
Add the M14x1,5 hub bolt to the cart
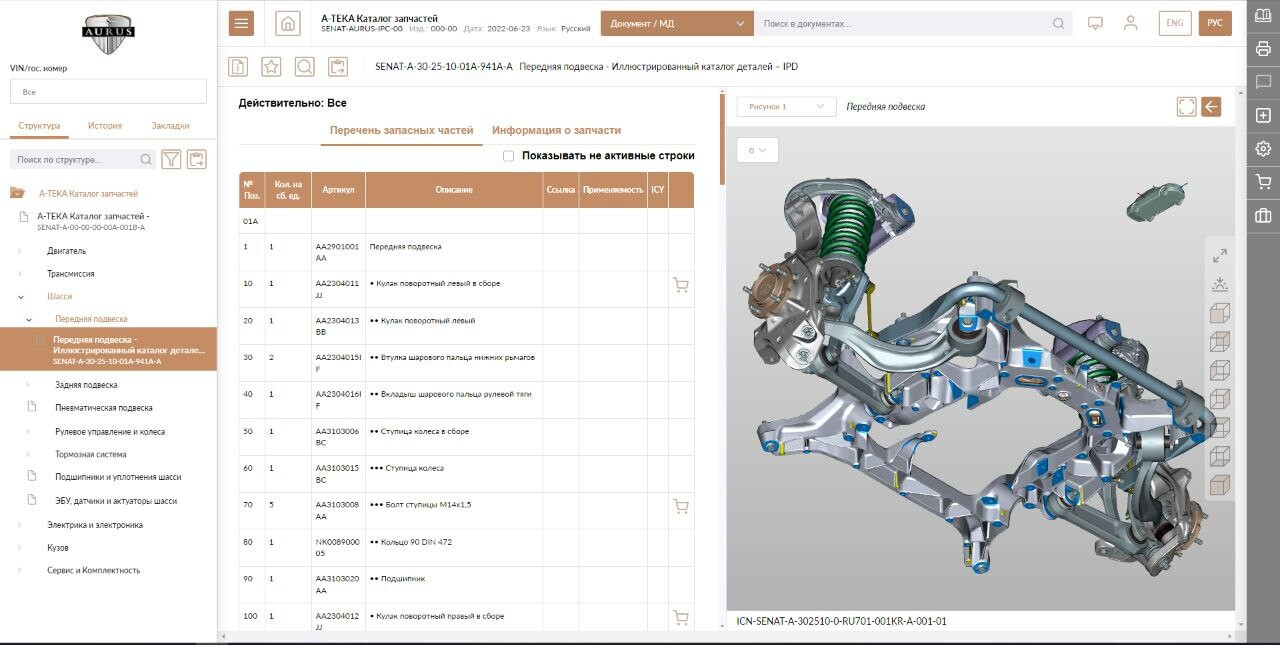681,507
